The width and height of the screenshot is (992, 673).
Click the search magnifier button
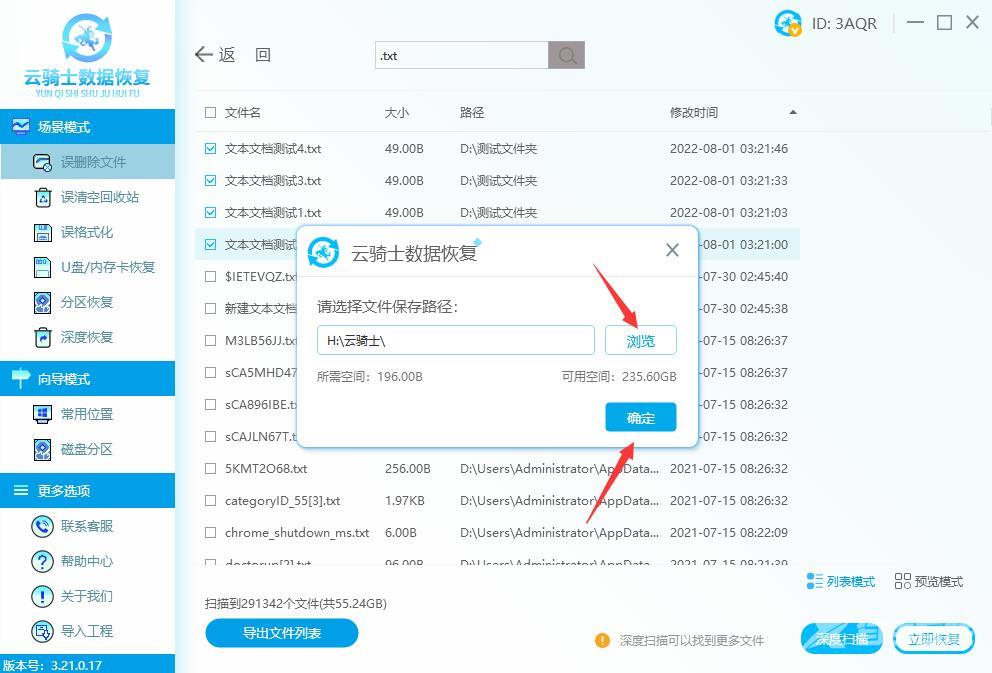click(x=567, y=55)
